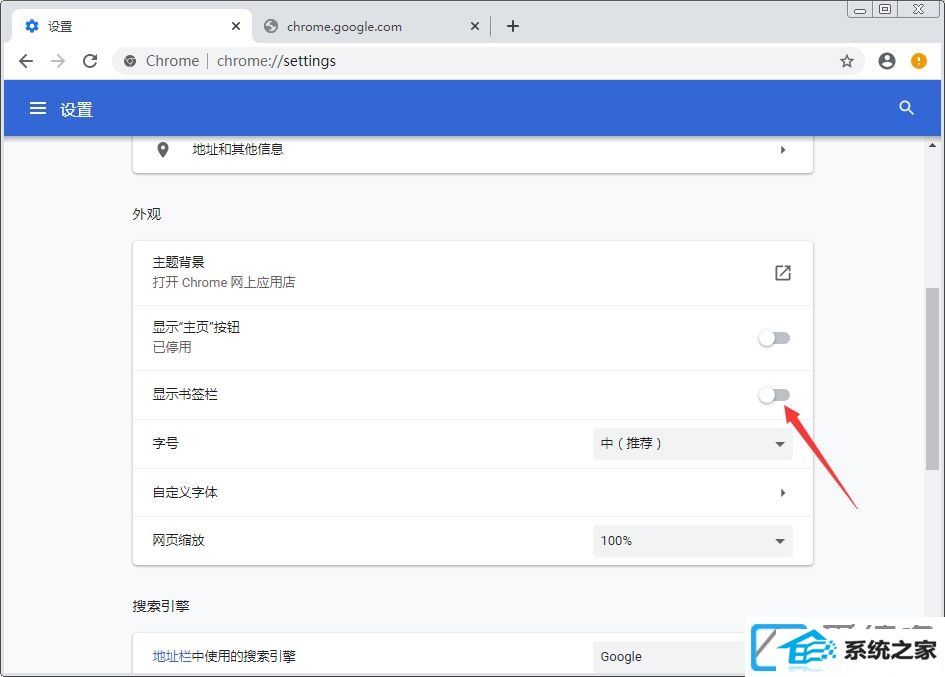Click the 搜索引擎 section heading
The height and width of the screenshot is (677, 945).
tap(161, 606)
